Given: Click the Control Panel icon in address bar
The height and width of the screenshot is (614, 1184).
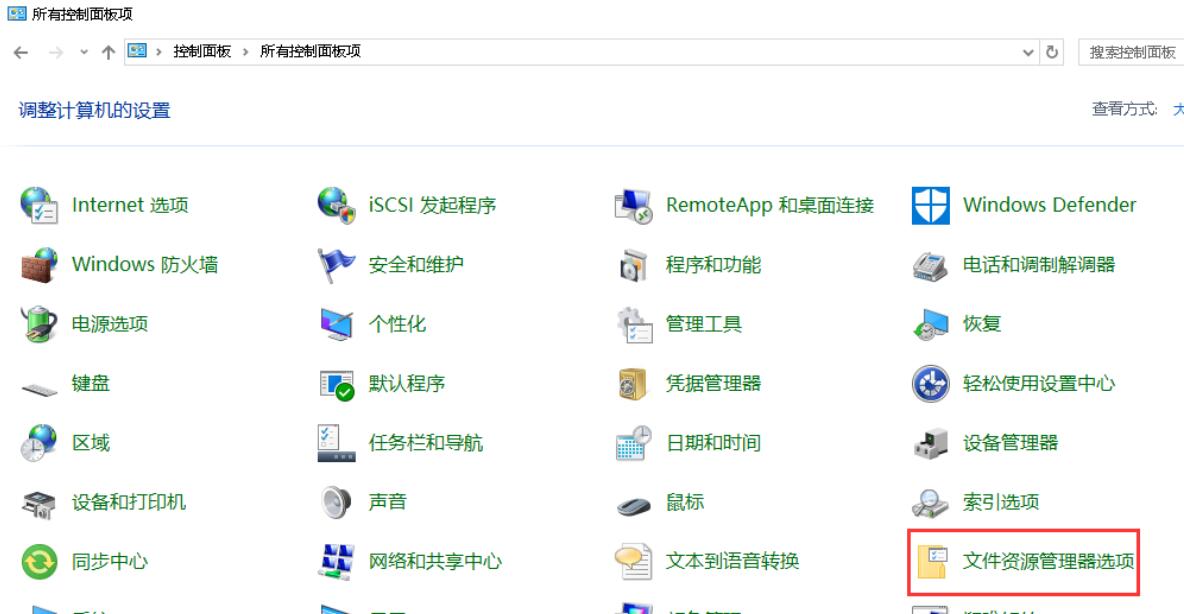Looking at the screenshot, I should tap(137, 51).
